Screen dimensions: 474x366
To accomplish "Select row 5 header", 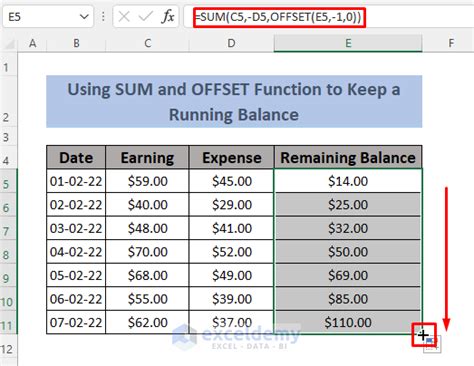I will [x=8, y=181].
